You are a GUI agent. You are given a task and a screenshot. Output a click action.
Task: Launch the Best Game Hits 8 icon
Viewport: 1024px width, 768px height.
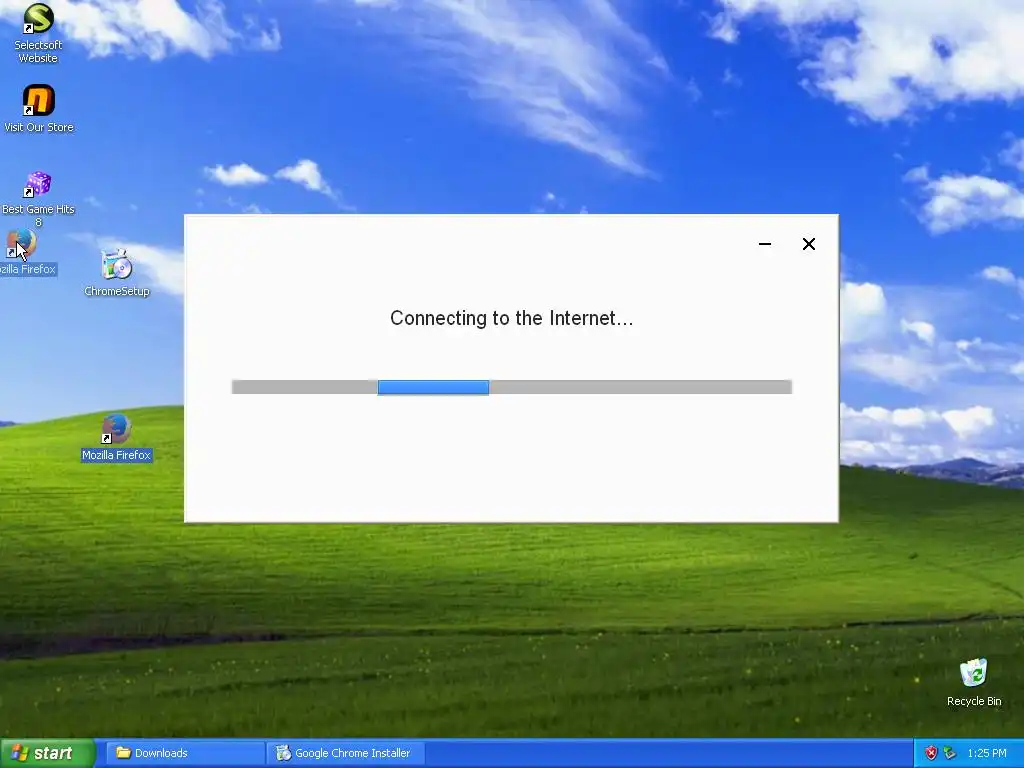[38, 199]
